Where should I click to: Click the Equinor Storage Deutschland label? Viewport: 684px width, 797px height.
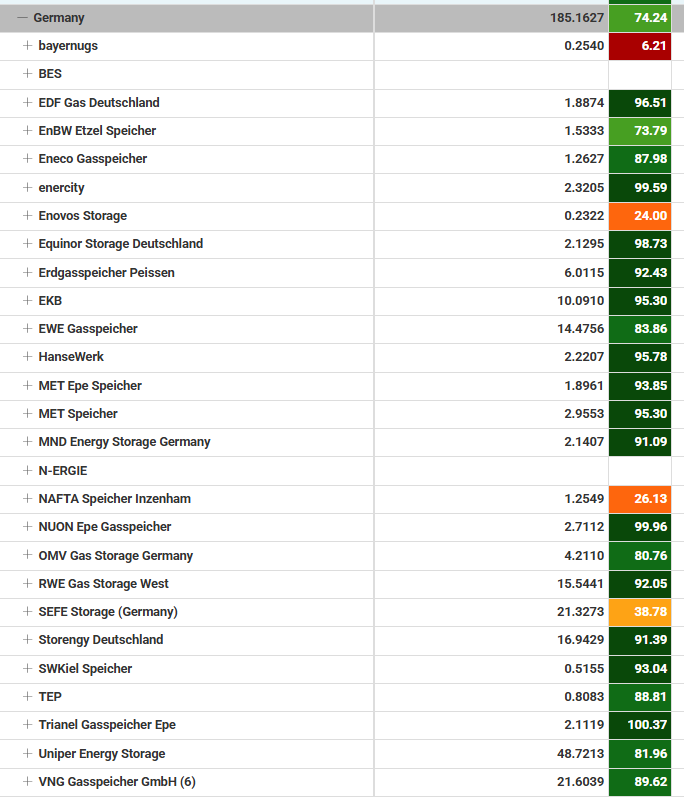click(x=120, y=244)
